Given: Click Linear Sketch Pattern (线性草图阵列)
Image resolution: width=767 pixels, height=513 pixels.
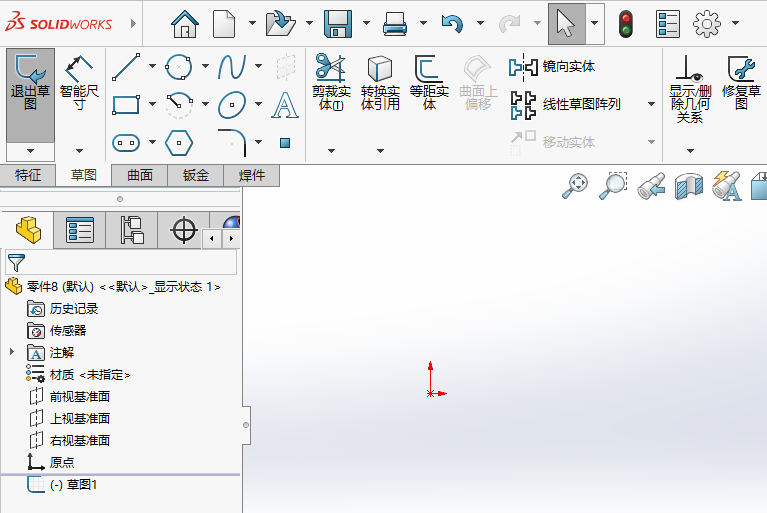Looking at the screenshot, I should [565, 104].
